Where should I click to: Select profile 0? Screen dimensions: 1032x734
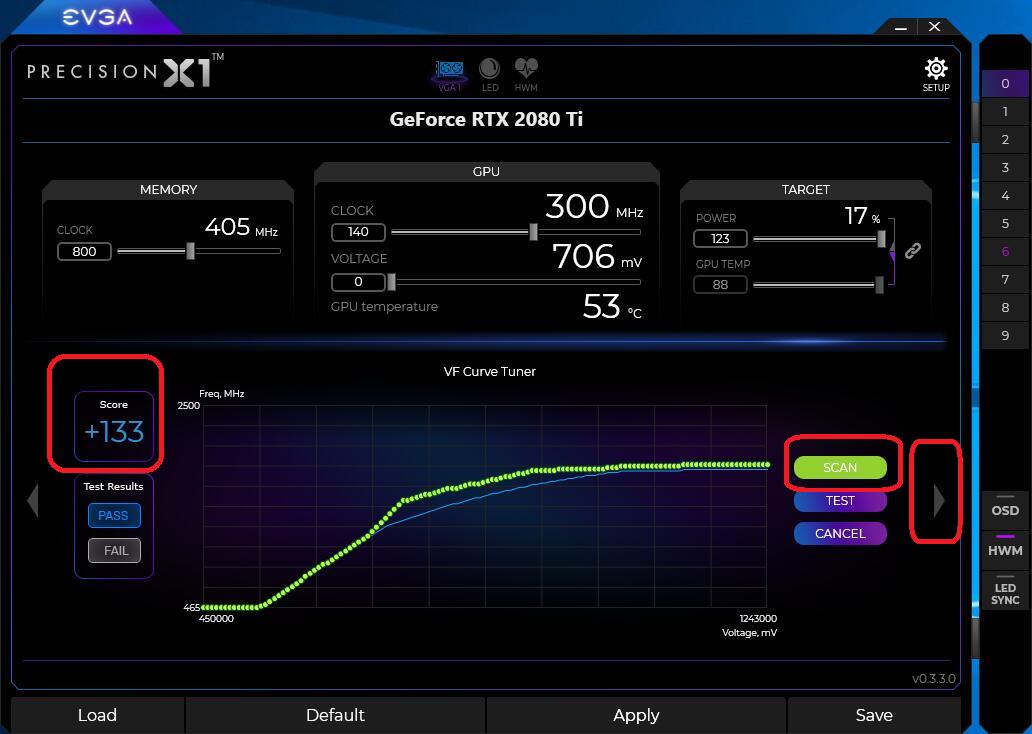pyautogui.click(x=1005, y=84)
